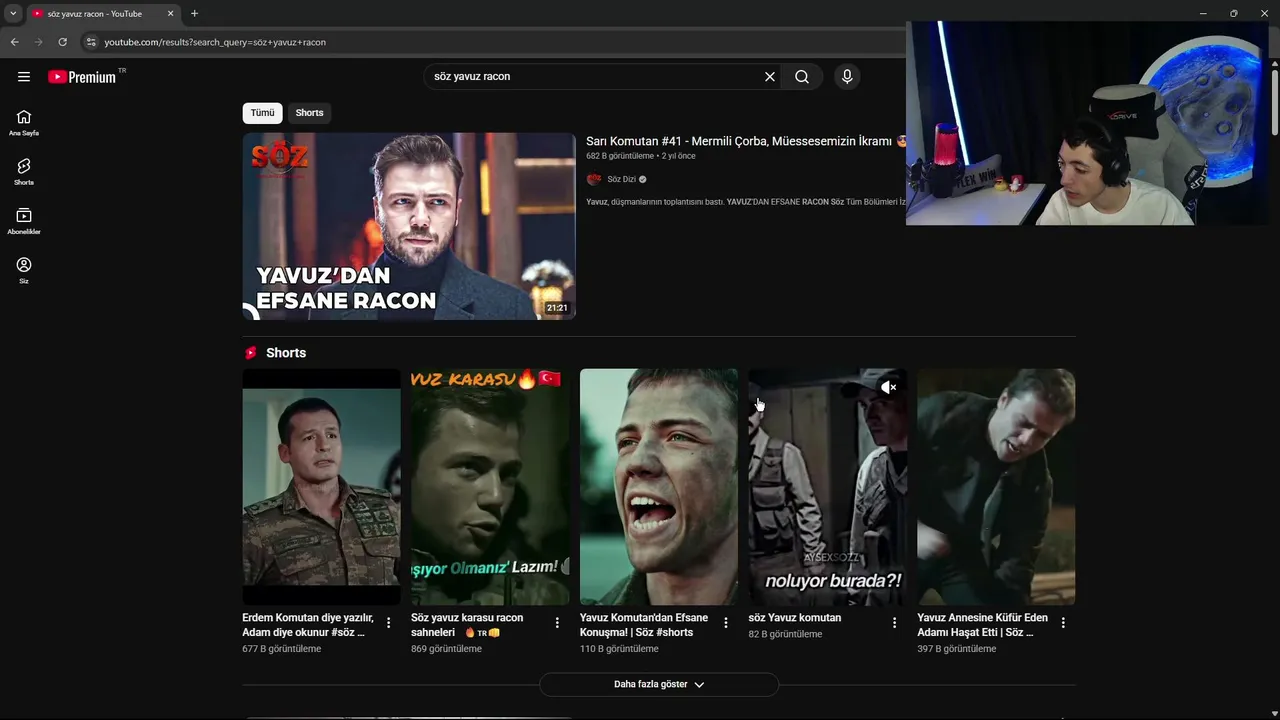Unmute the söz Yavuz komutan short preview
The image size is (1280, 720).
point(888,387)
